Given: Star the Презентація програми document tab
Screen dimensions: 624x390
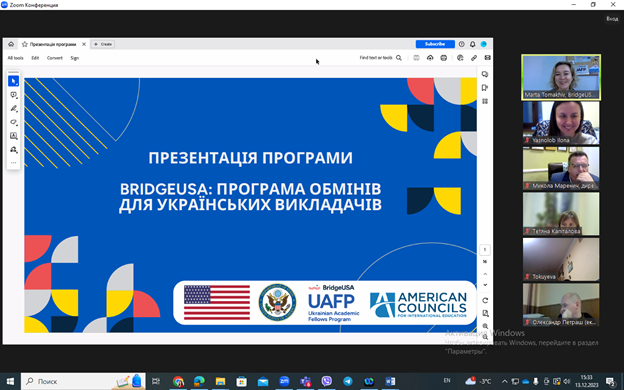Looking at the screenshot, I should click(25, 44).
